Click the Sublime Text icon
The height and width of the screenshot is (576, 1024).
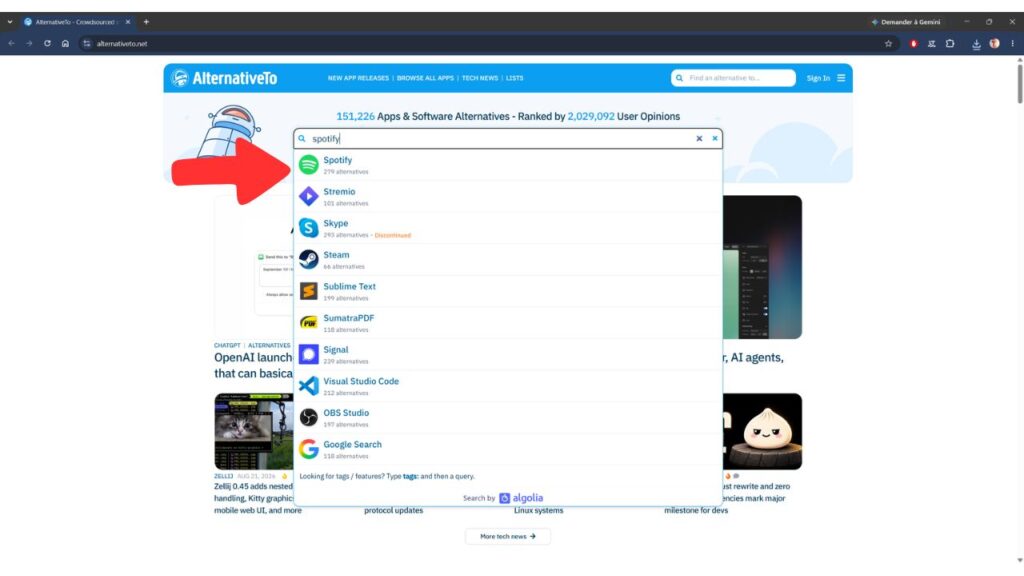coord(308,291)
